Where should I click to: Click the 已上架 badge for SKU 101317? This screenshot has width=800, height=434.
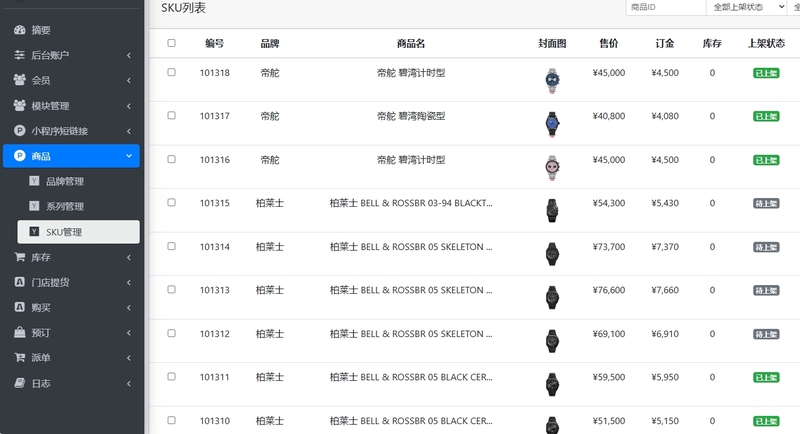point(766,116)
